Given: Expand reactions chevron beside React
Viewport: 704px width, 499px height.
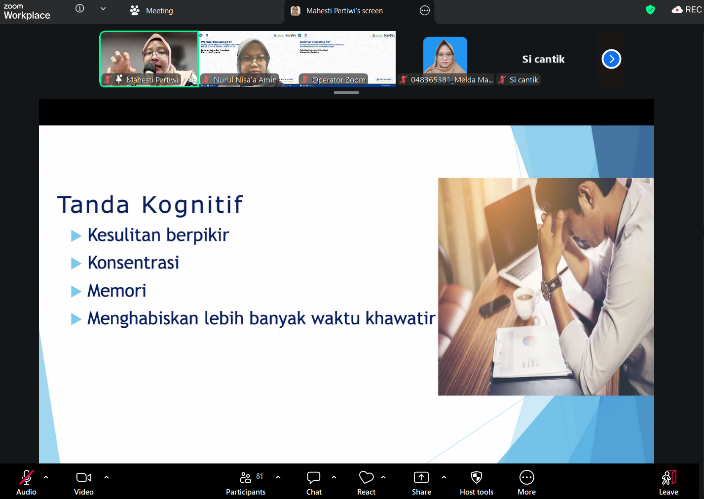Looking at the screenshot, I should 383,477.
